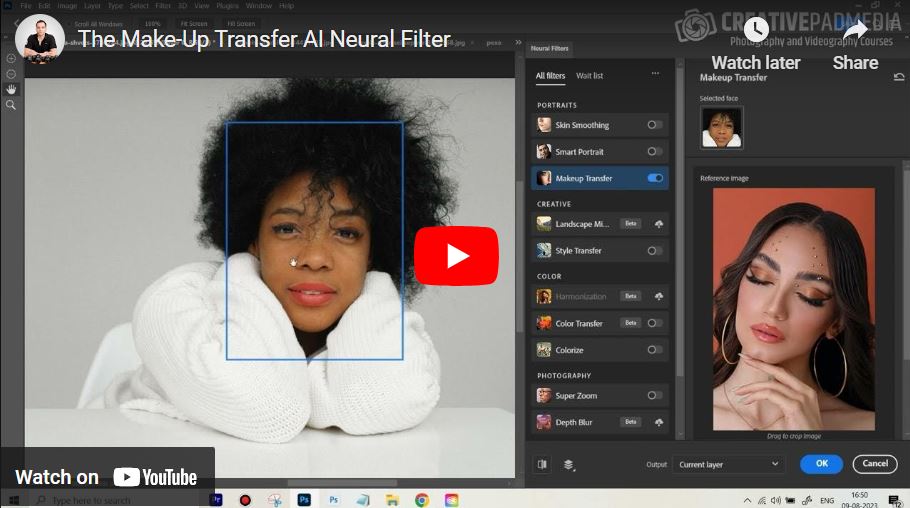Switch to the All filters tab
Screen dimensions: 910x508
pyautogui.click(x=550, y=76)
